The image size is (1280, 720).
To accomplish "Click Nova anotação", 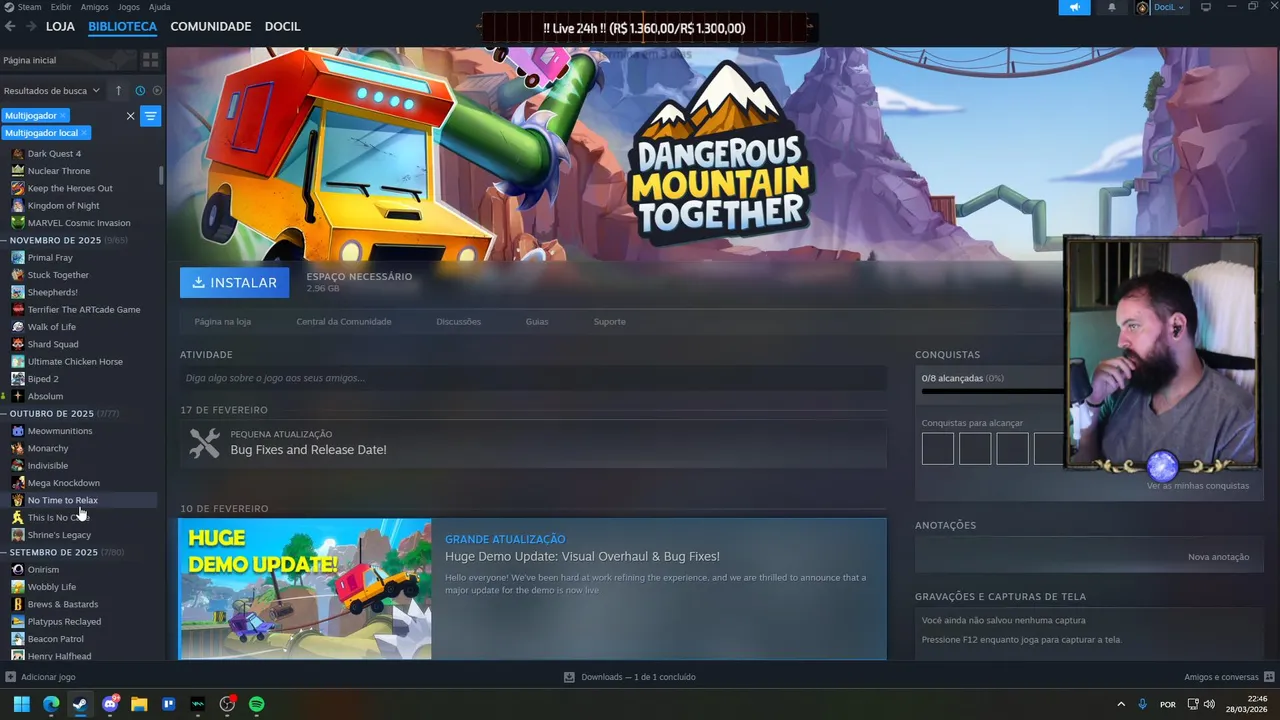I will pos(1218,557).
